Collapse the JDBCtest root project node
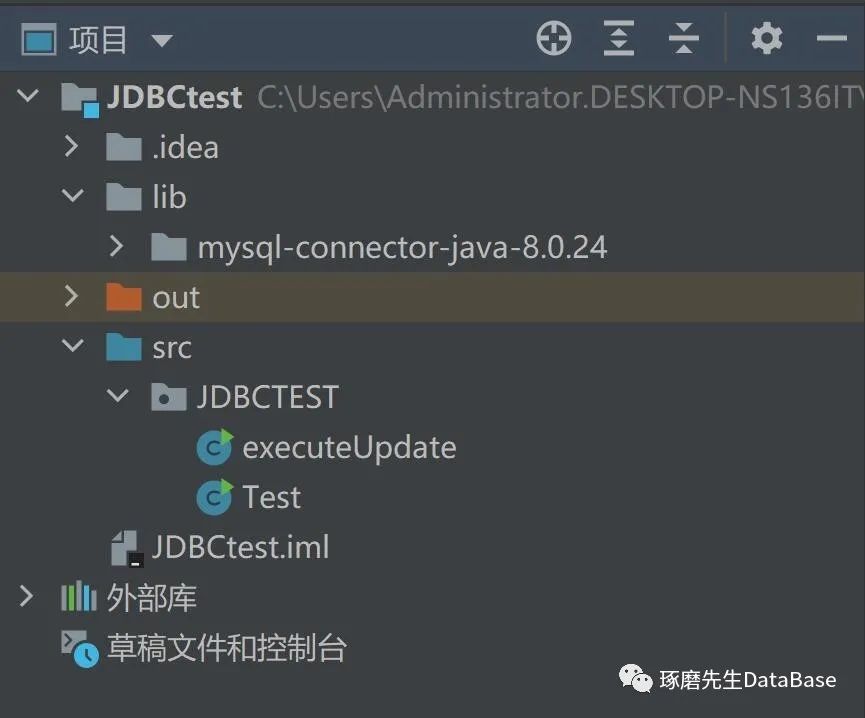 (28, 96)
